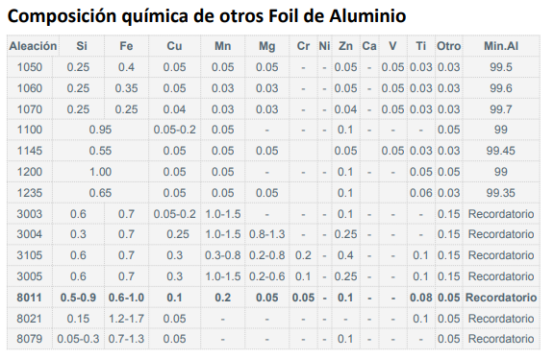This screenshot has height=360, width=554.
Task: Select the Otro column header
Action: (x=449, y=46)
